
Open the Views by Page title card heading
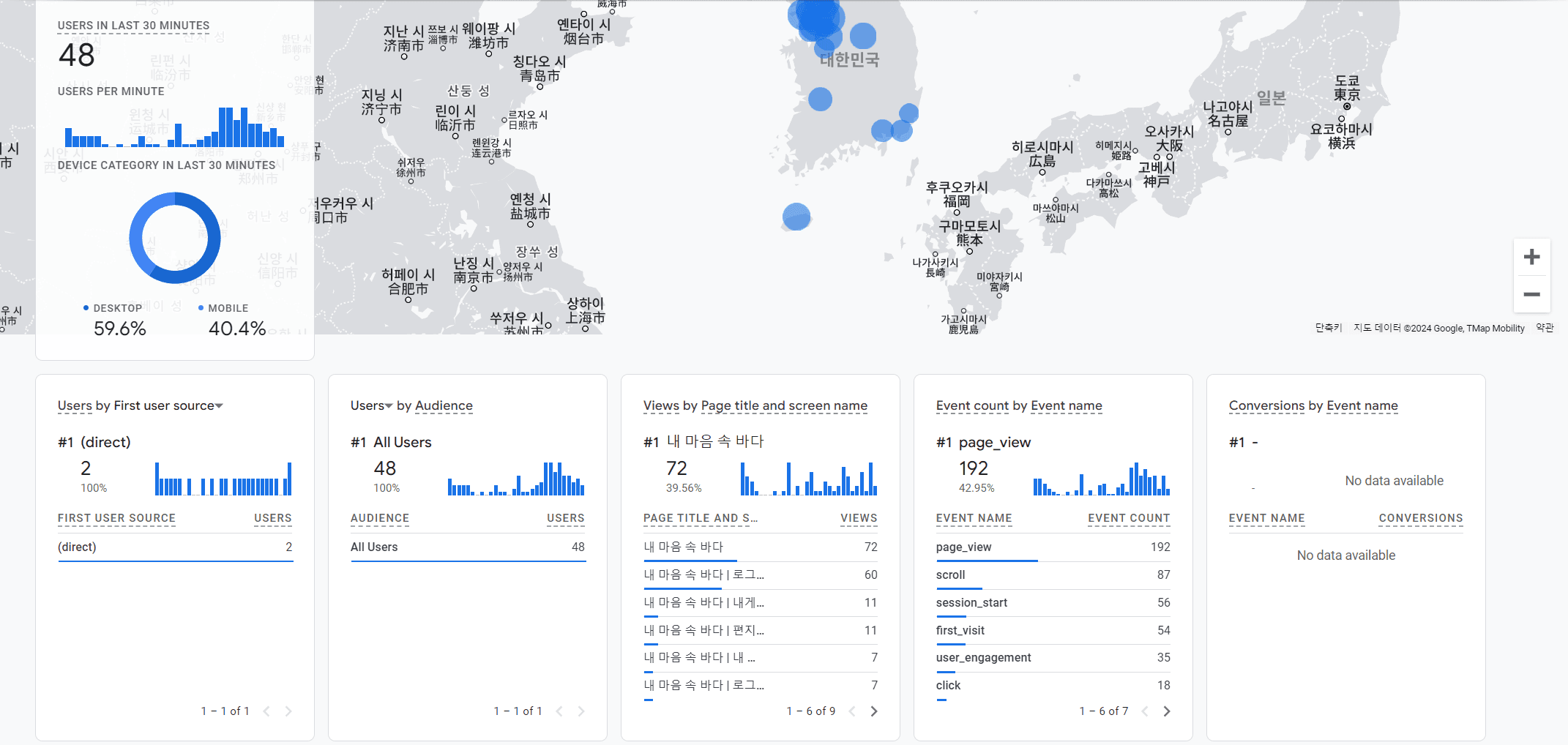tap(755, 406)
